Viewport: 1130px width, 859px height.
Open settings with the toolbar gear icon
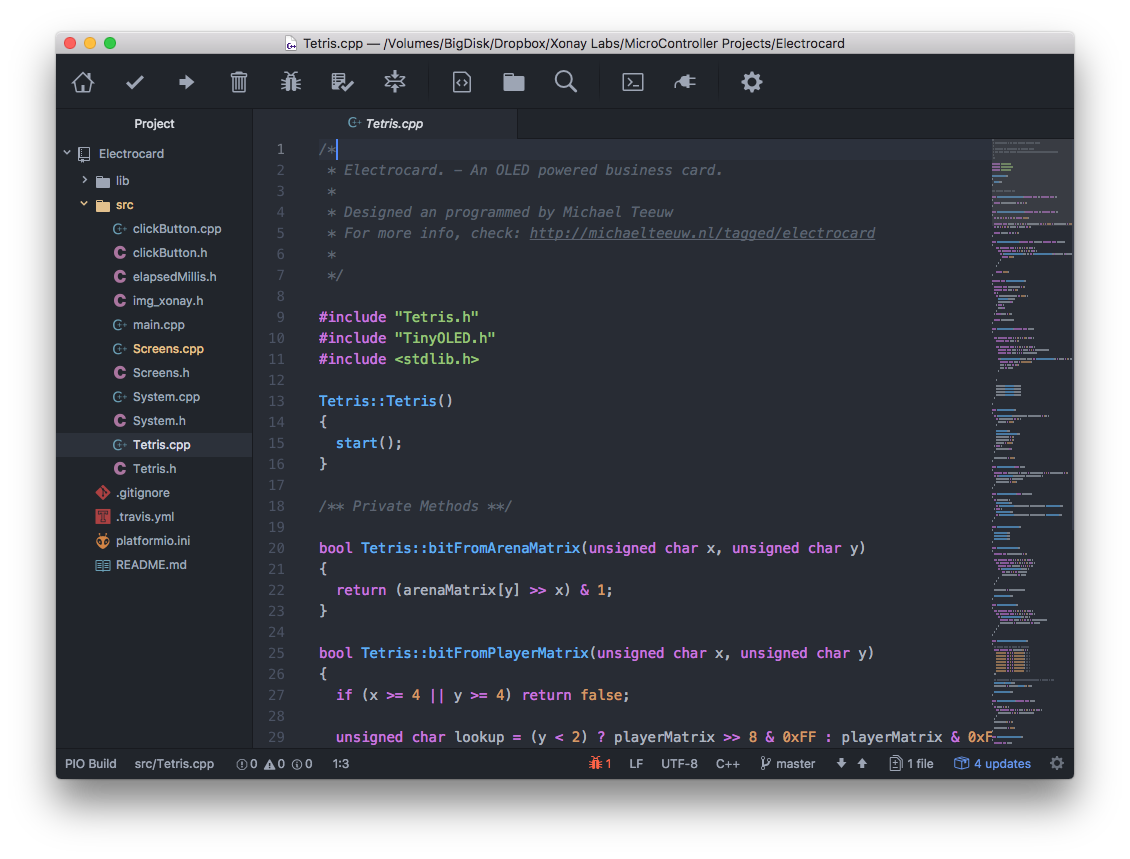point(752,82)
